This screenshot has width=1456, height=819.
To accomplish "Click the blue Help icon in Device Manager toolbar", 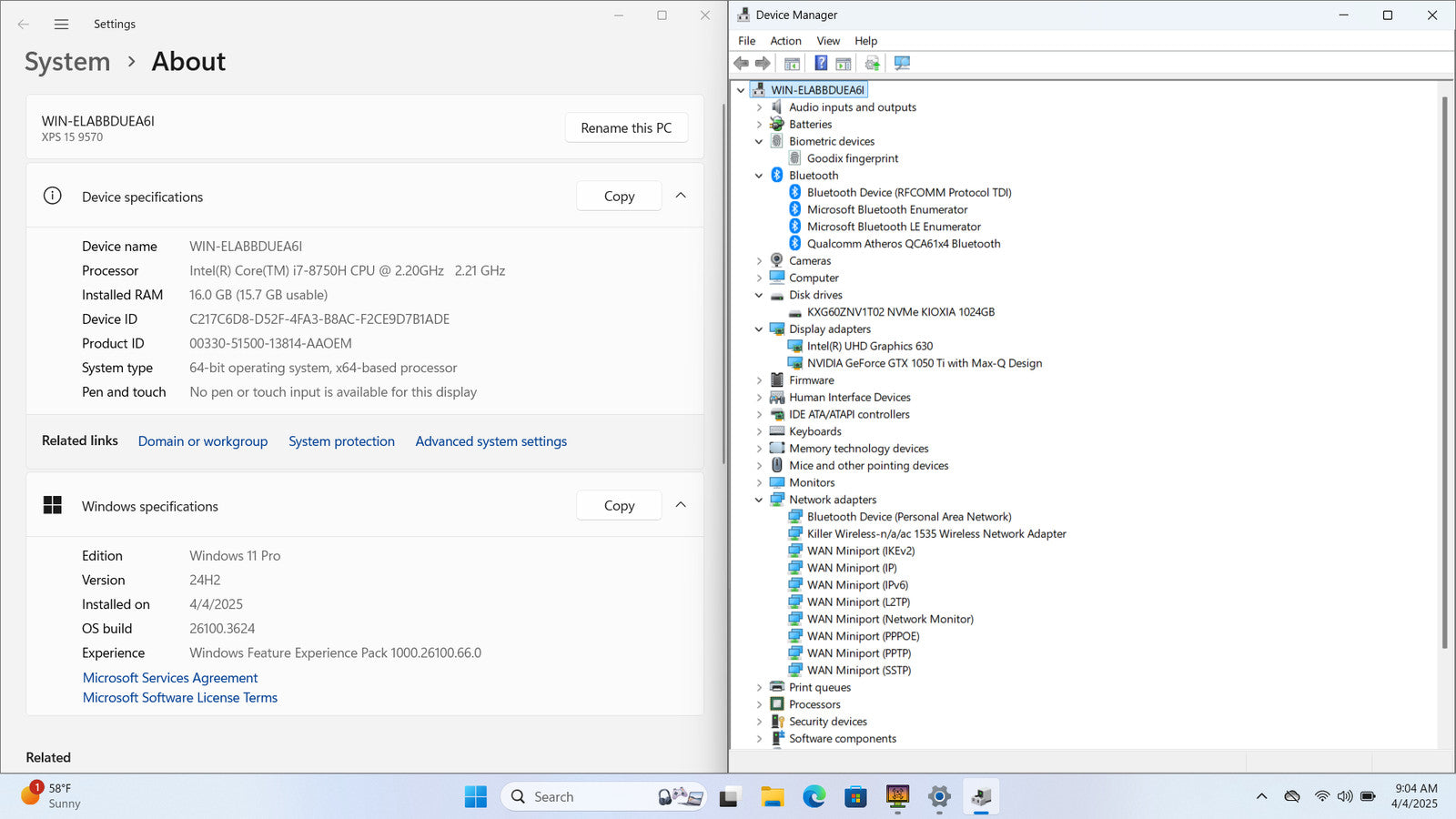I will pos(821,63).
